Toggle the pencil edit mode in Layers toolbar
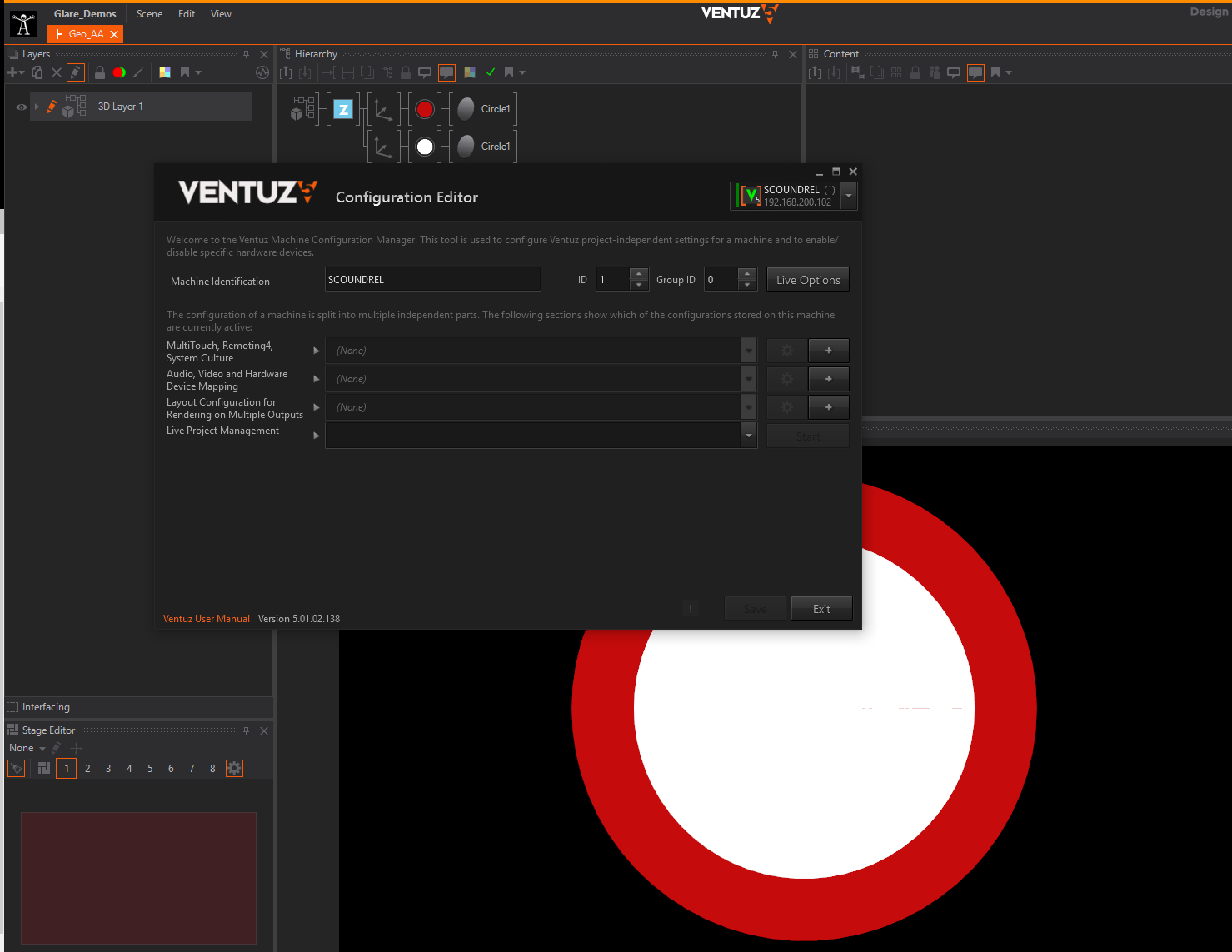The height and width of the screenshot is (952, 1232). coord(76,72)
